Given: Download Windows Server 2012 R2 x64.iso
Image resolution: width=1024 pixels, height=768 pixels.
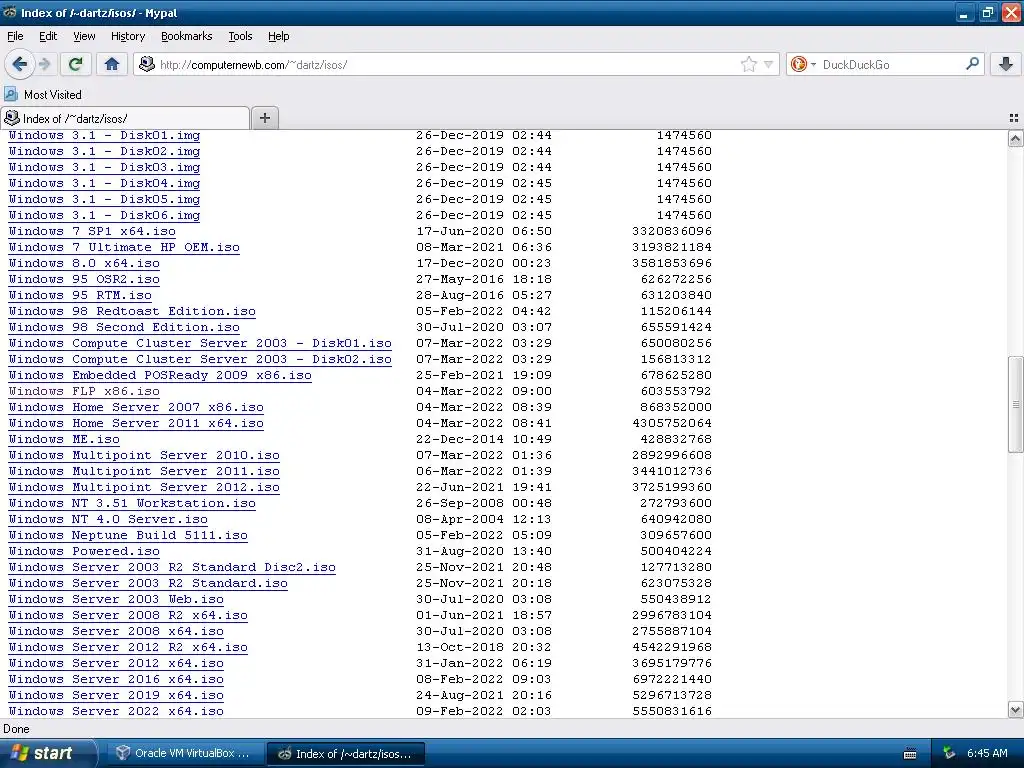Looking at the screenshot, I should coord(128,647).
